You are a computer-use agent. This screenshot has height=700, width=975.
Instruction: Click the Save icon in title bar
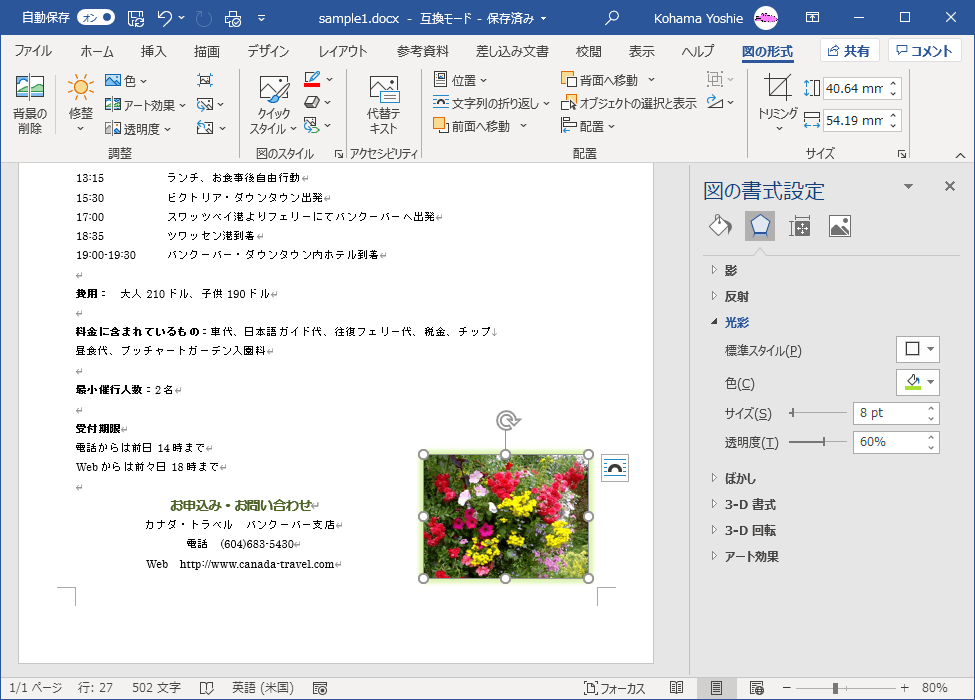click(136, 18)
